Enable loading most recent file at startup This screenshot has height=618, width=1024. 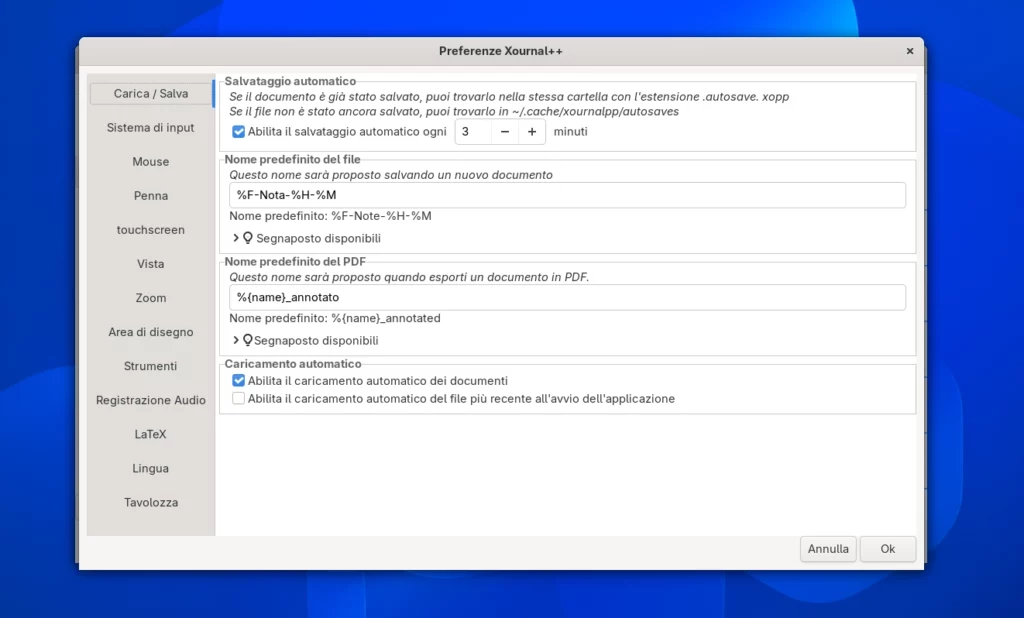click(238, 398)
